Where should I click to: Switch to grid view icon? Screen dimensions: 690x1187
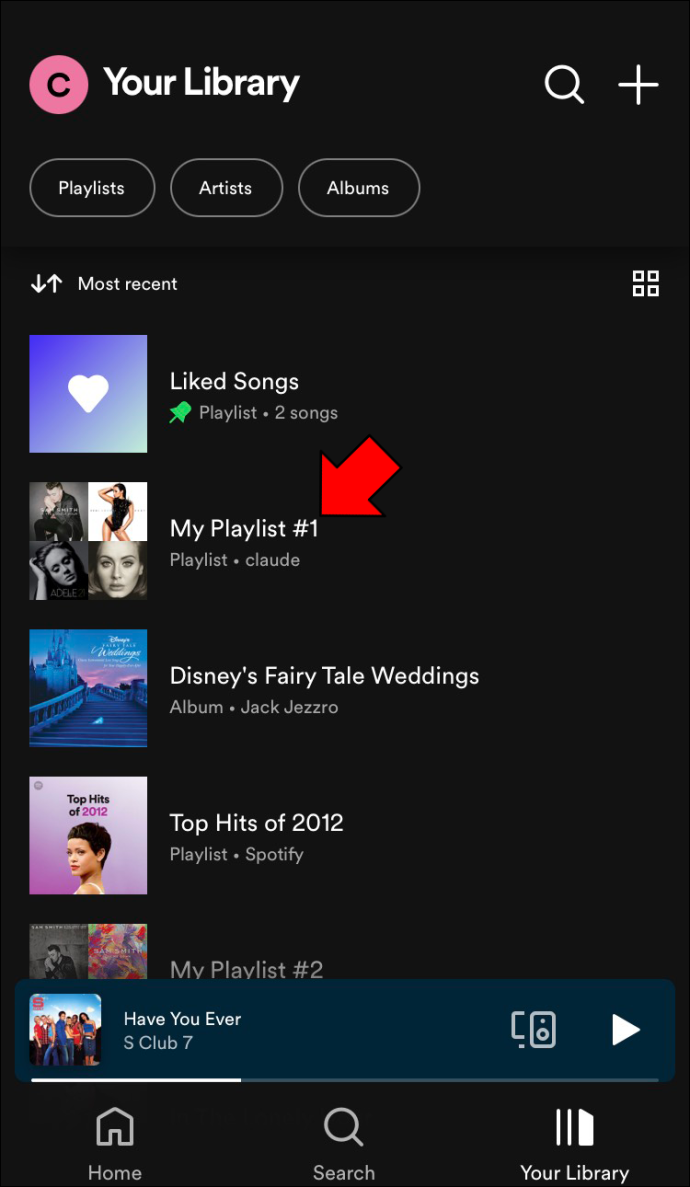(645, 284)
